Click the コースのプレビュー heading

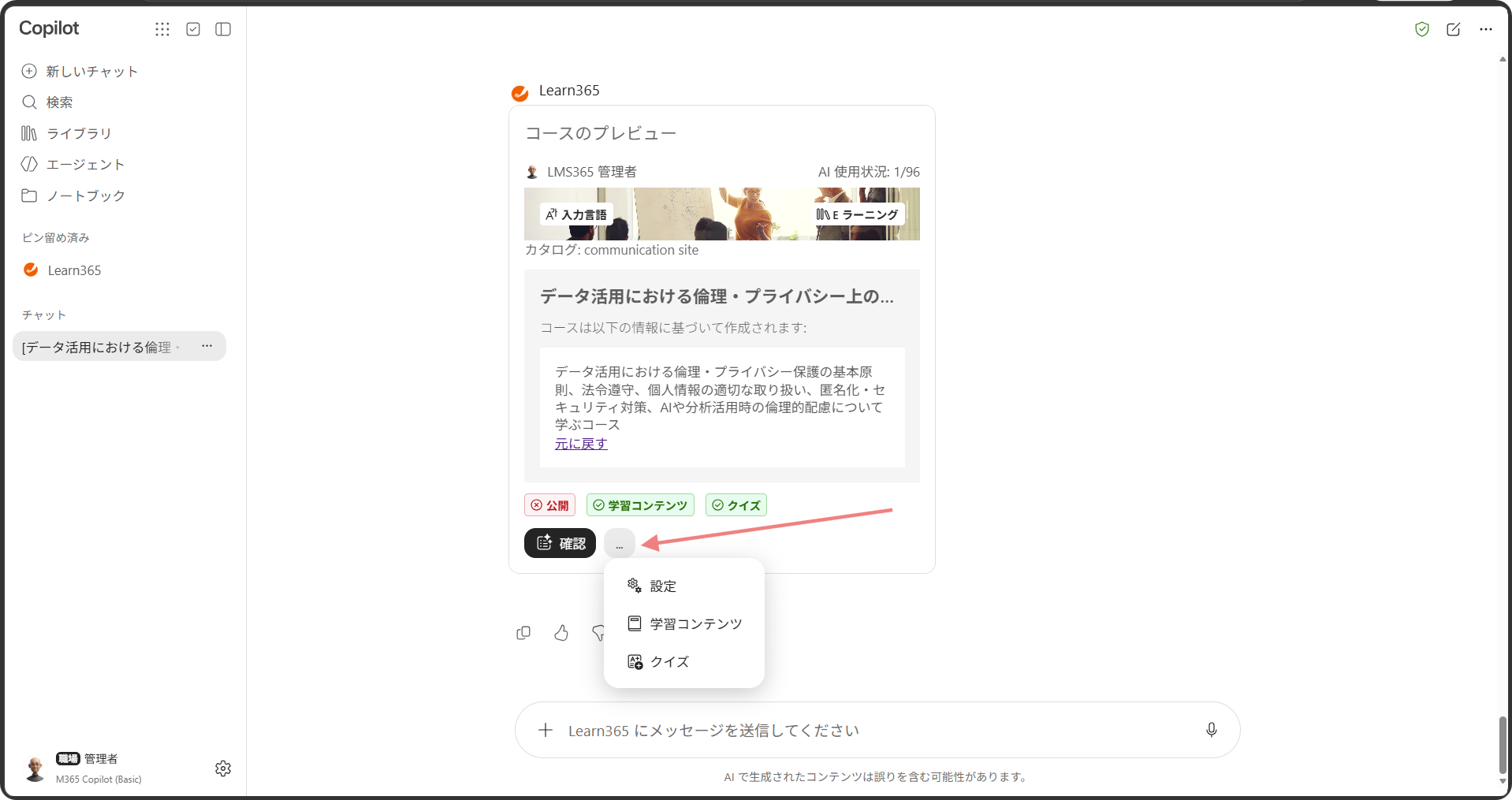(x=601, y=133)
